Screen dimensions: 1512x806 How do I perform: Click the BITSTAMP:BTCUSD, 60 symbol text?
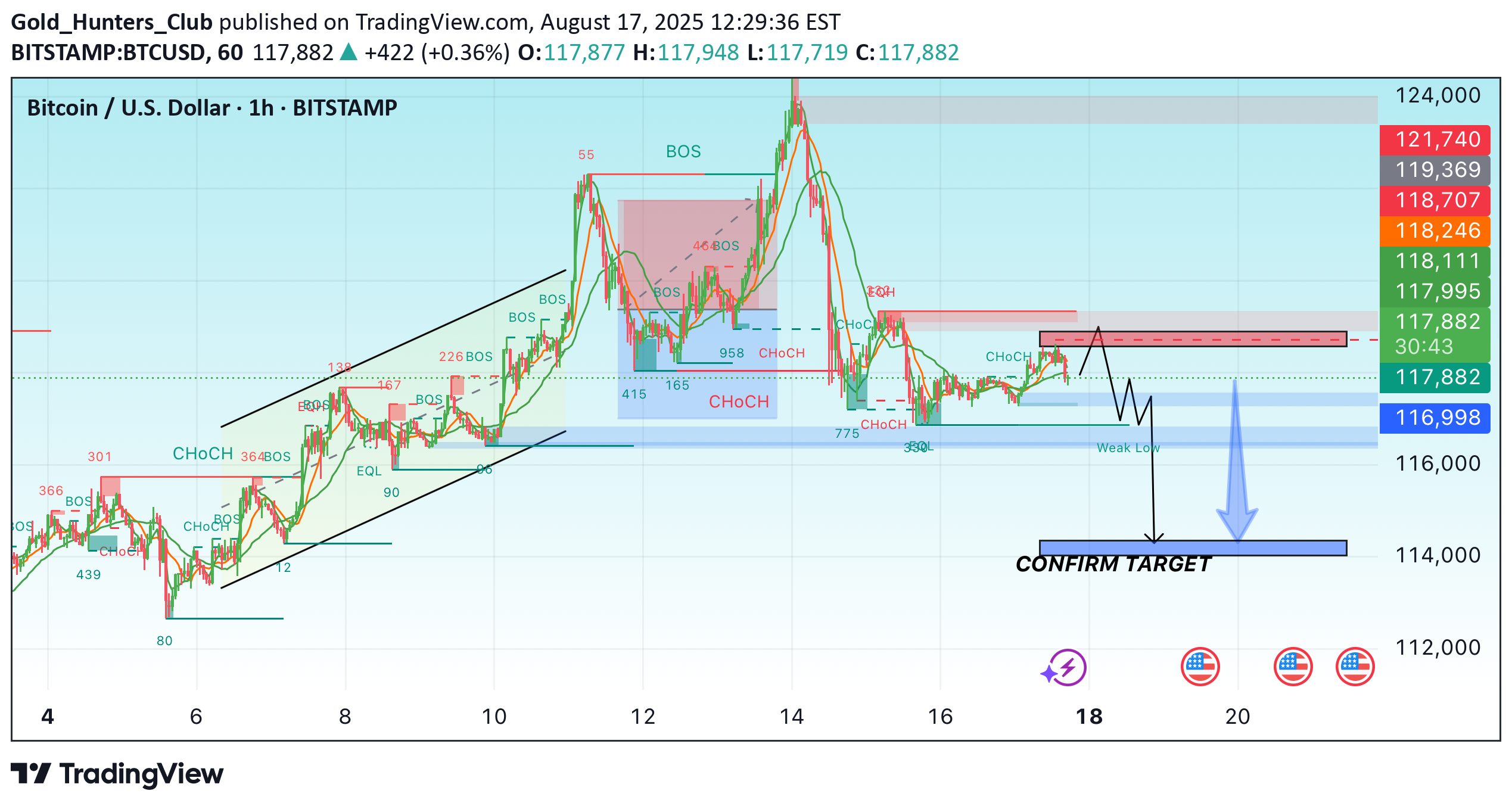[x=127, y=52]
